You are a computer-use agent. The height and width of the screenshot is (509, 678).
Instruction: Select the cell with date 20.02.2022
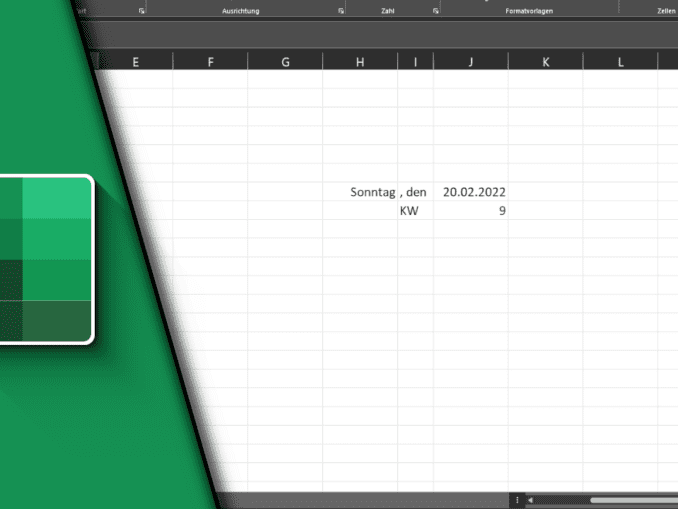click(x=470, y=192)
